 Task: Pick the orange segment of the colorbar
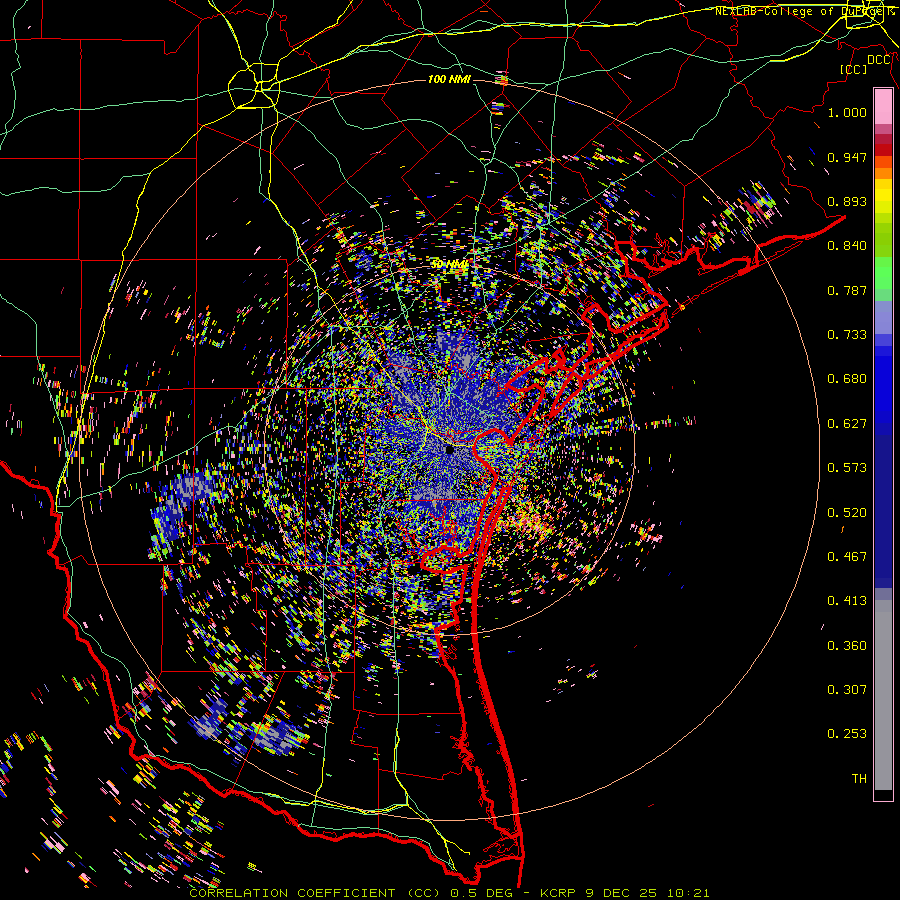(x=883, y=168)
